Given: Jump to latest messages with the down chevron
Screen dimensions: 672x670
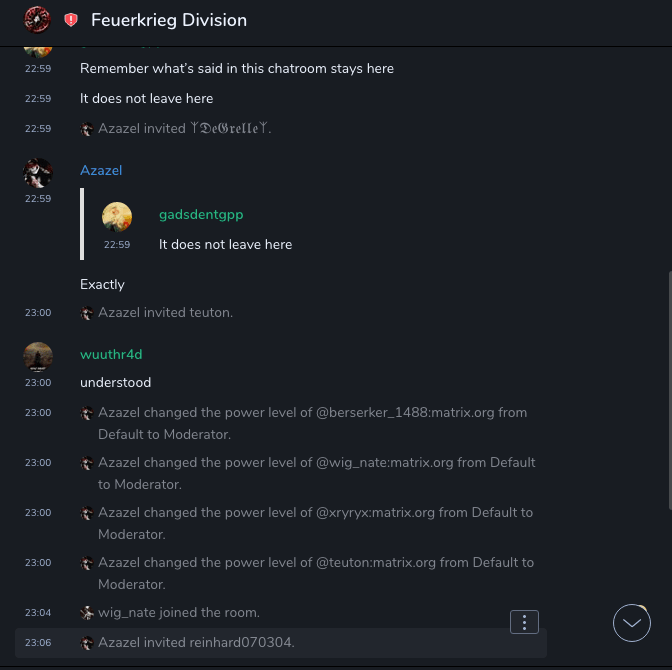Looking at the screenshot, I should point(632,623).
